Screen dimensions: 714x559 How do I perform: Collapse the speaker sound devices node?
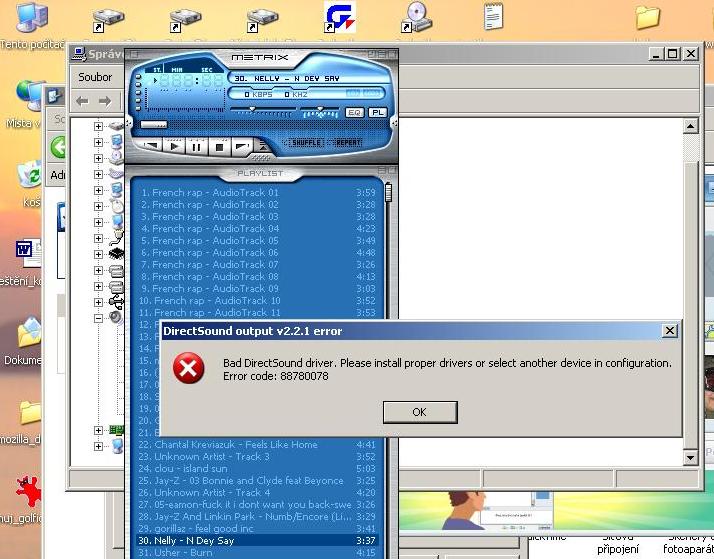(98, 318)
